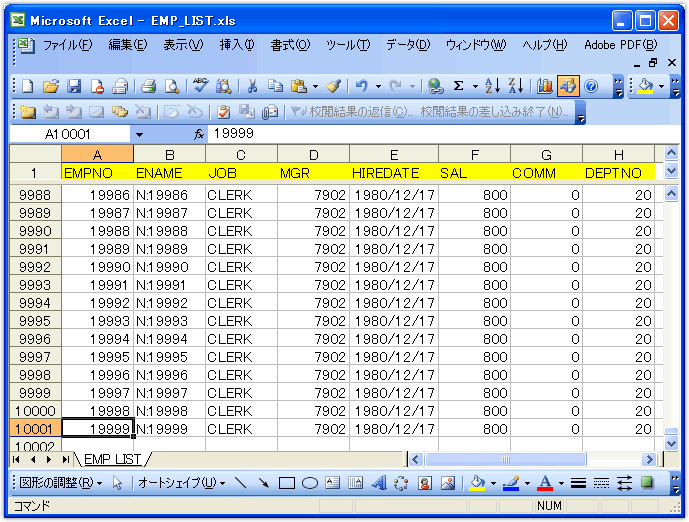Viewport: 689px width, 522px height.
Task: Open the データ(D) menu
Action: point(408,45)
